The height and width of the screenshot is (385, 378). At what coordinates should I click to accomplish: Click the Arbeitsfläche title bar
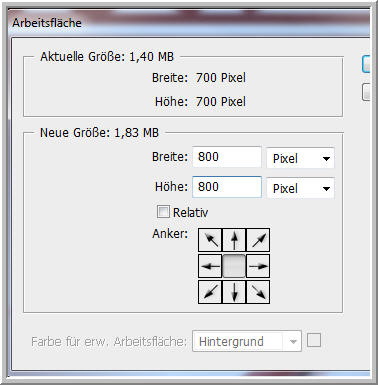click(189, 23)
